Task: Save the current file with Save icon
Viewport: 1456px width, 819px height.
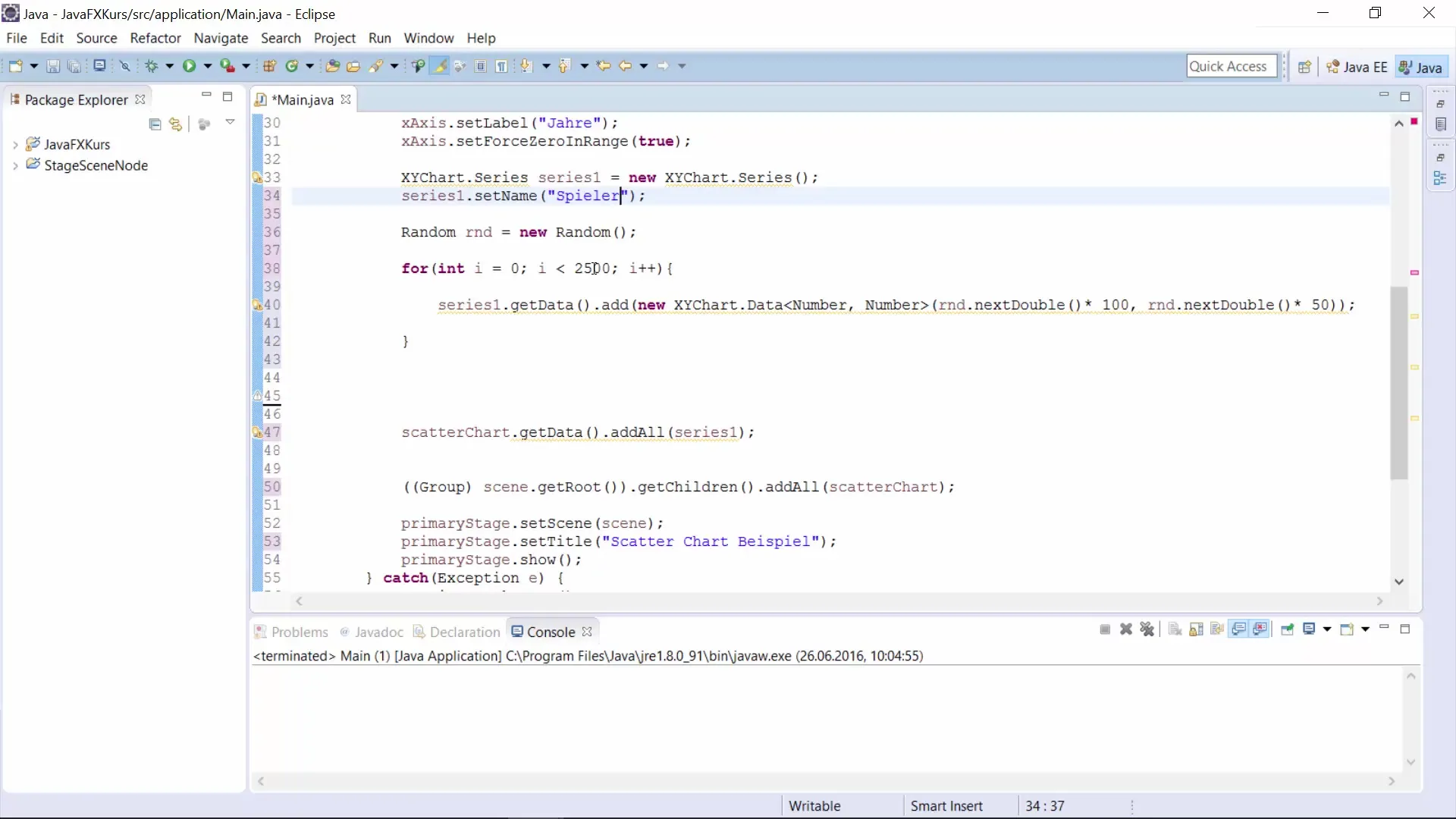Action: (53, 66)
